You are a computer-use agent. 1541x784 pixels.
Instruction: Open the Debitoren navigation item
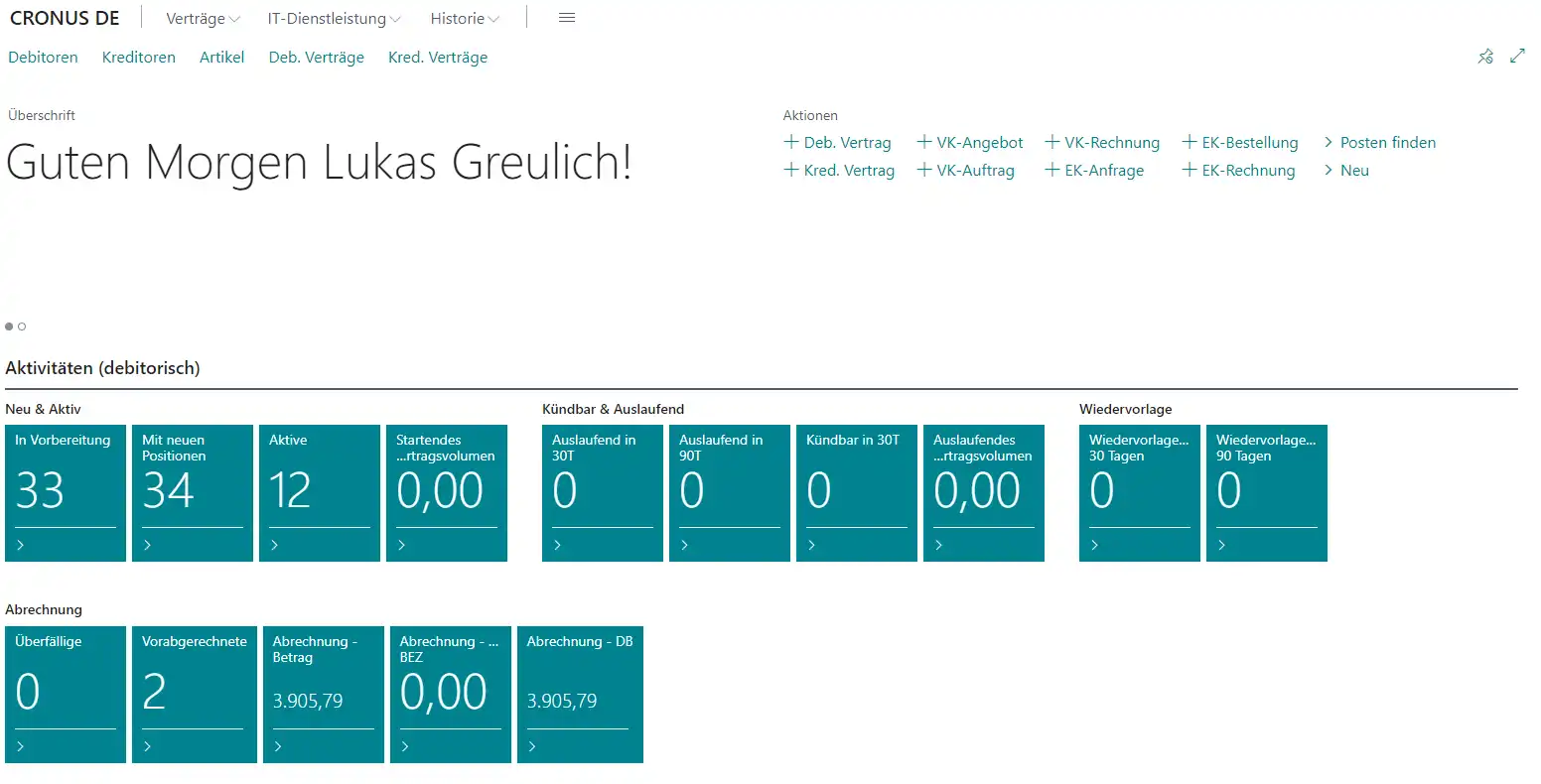[43, 58]
